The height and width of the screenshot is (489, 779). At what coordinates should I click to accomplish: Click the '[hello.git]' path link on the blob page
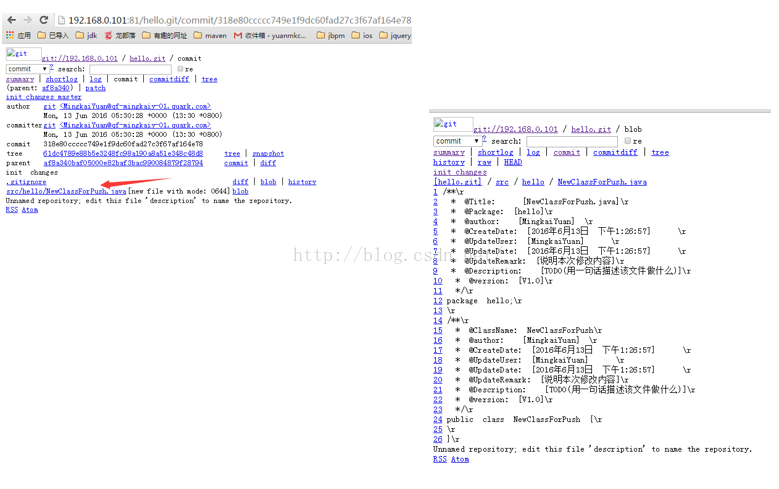click(458, 182)
